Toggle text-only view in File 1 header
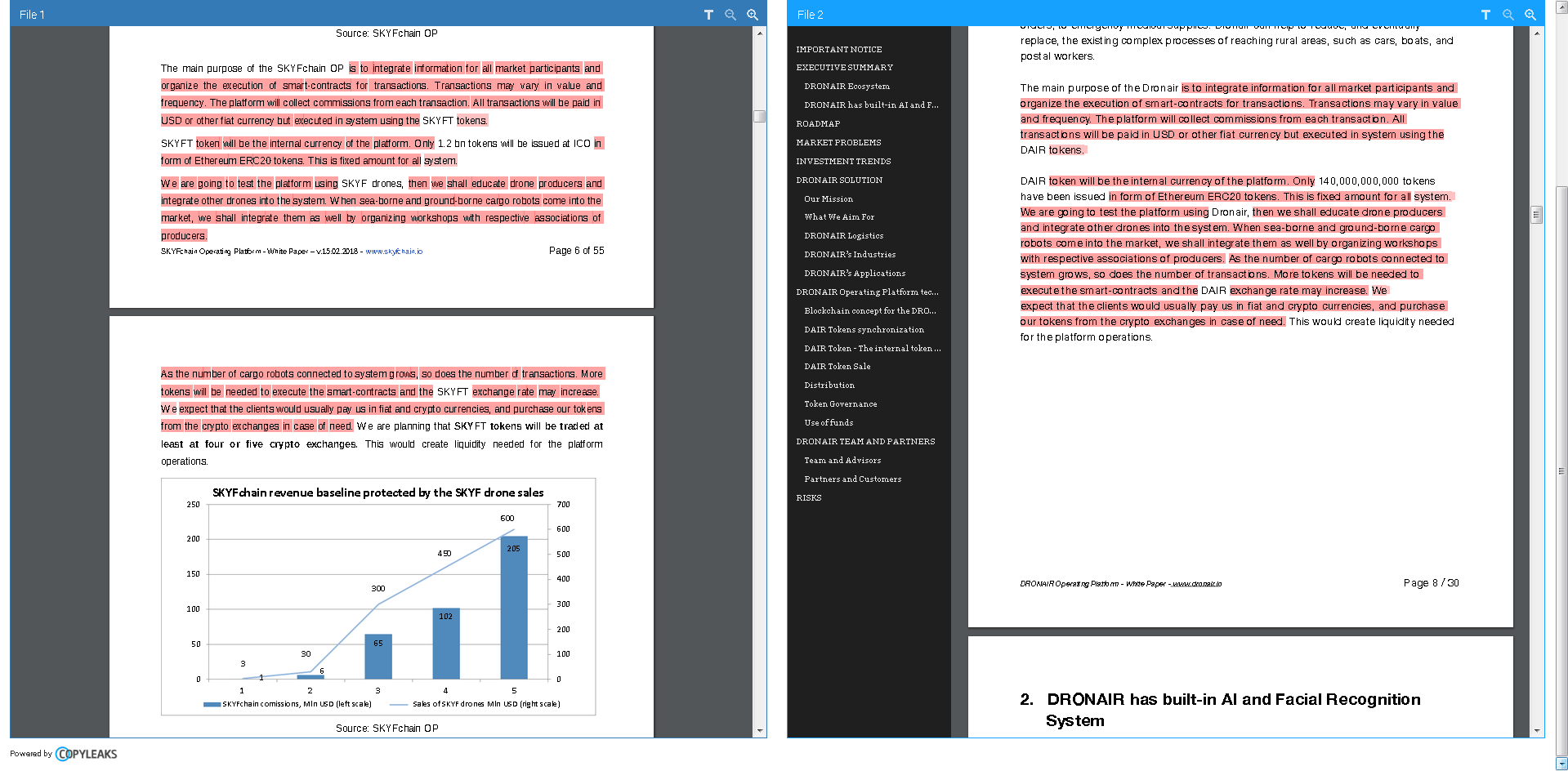This screenshot has width=1568, height=771. (x=708, y=15)
